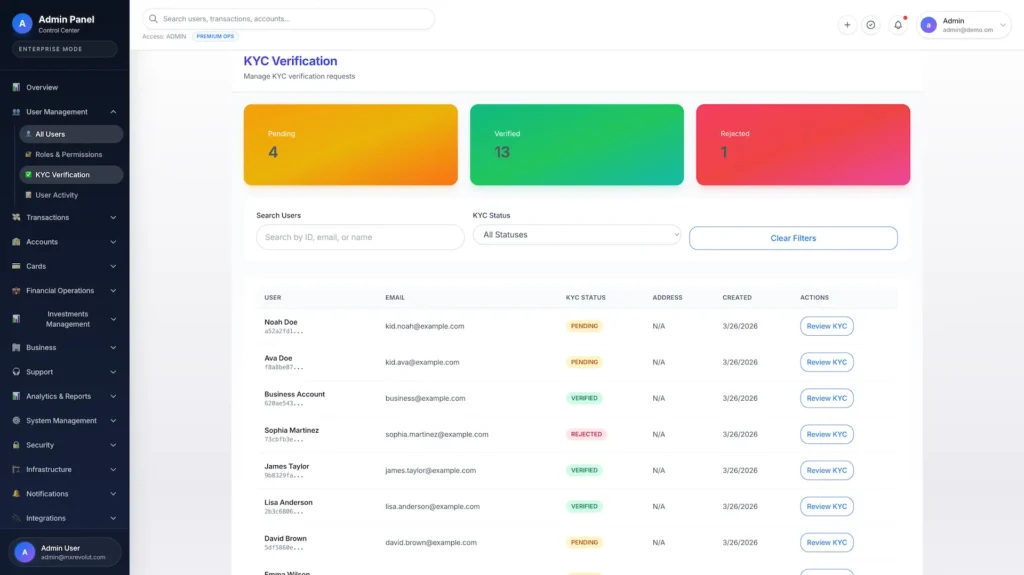
Task: Open the All Users menu item
Action: click(71, 134)
